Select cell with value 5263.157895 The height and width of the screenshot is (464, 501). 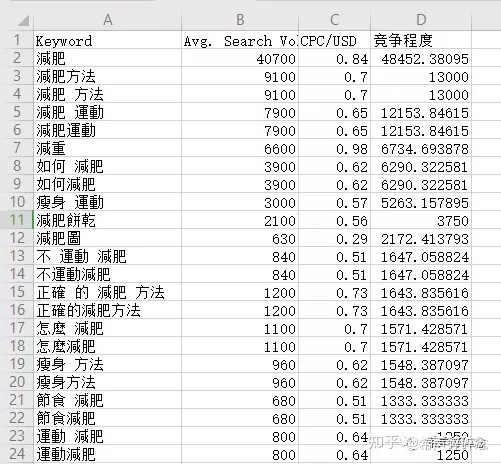[421, 202]
